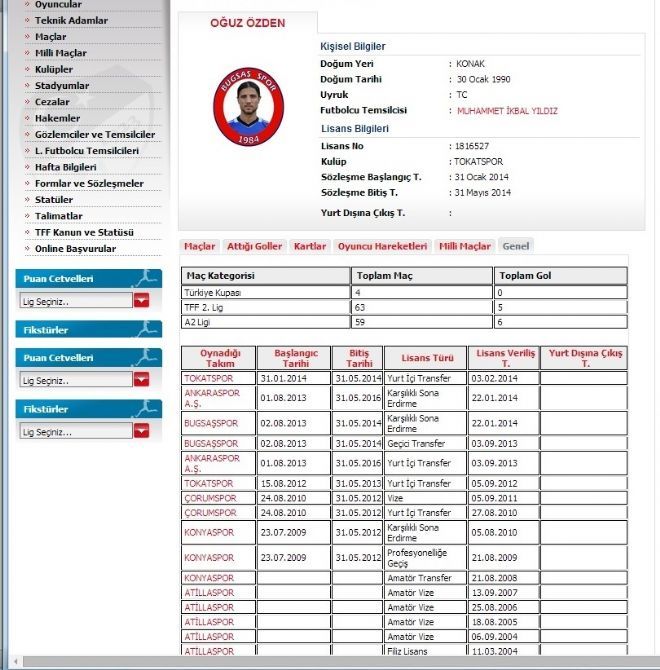660x670 pixels.
Task: Open the first Puan Cetvelleri dropdown arrow
Action: 141,300
